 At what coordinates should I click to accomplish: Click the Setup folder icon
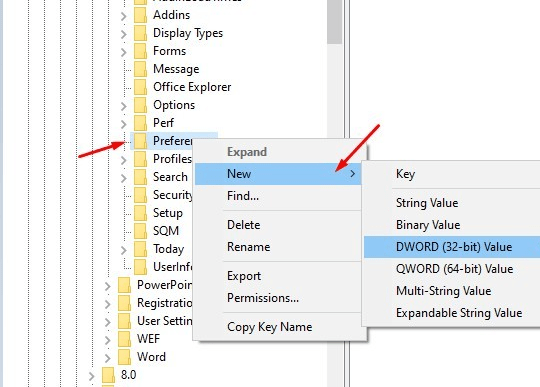coord(140,213)
